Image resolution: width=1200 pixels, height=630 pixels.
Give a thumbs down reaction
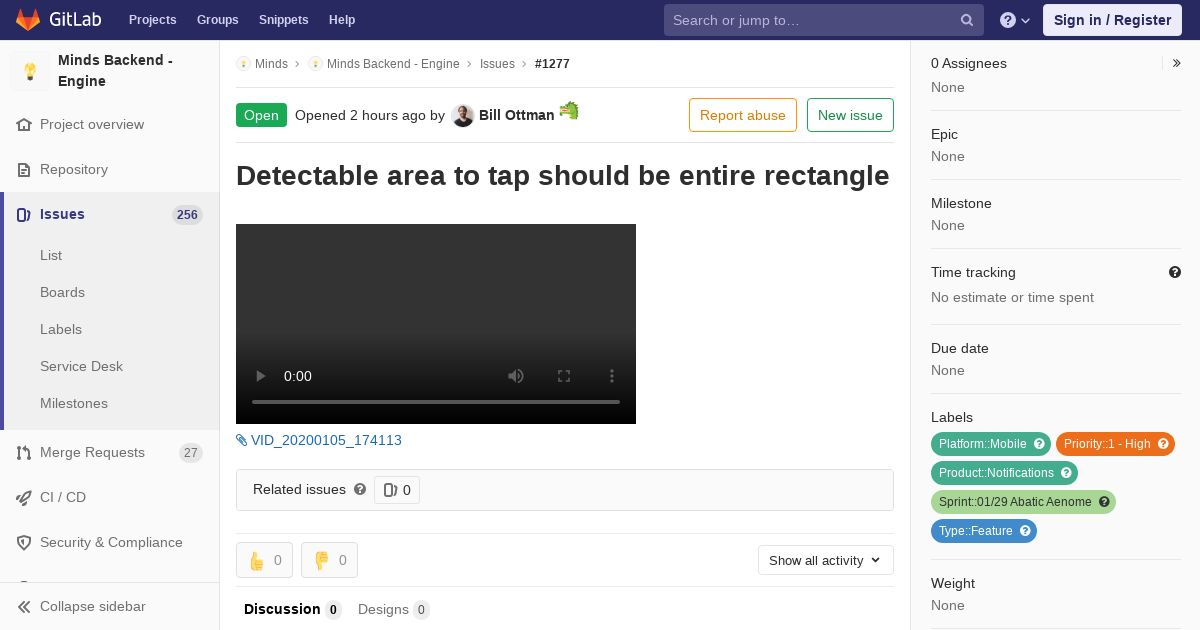point(329,560)
